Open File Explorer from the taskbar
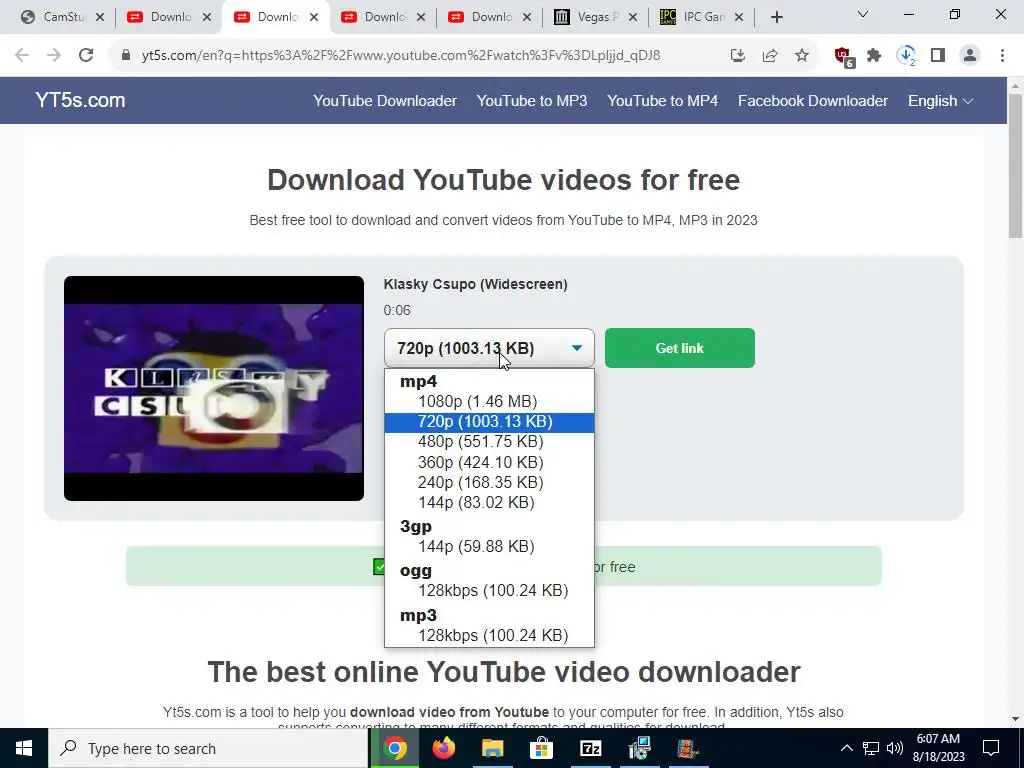Image resolution: width=1024 pixels, height=768 pixels. coord(492,748)
